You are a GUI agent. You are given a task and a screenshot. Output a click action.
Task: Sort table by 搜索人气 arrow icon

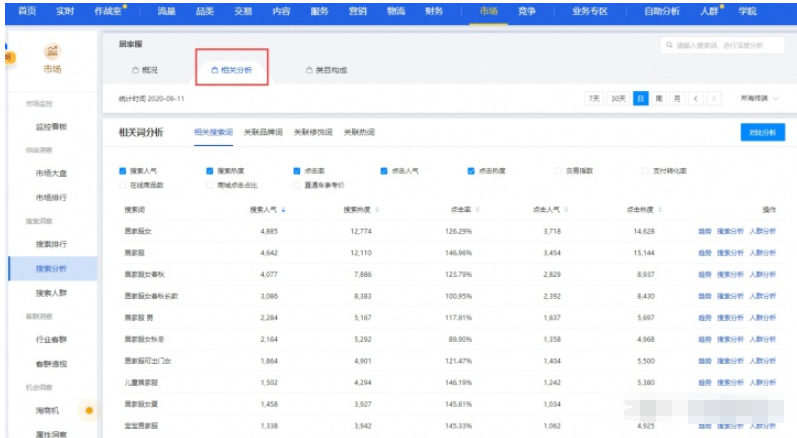(283, 210)
